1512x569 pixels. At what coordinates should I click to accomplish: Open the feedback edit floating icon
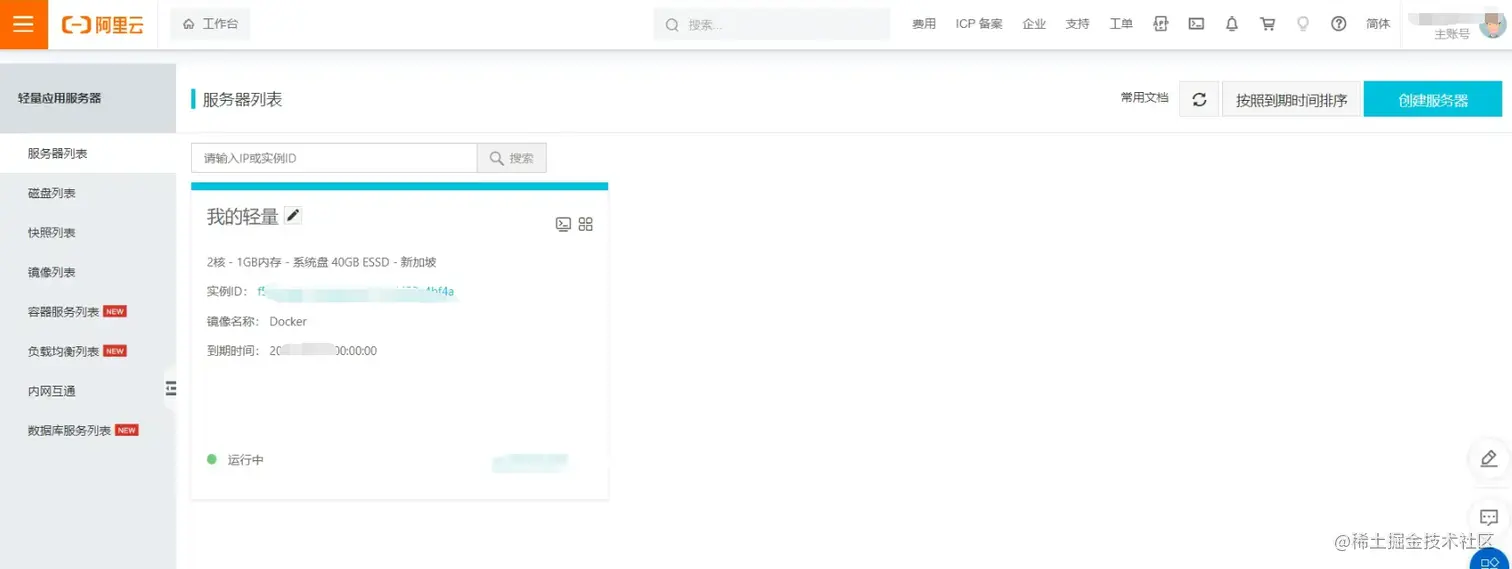click(1489, 458)
